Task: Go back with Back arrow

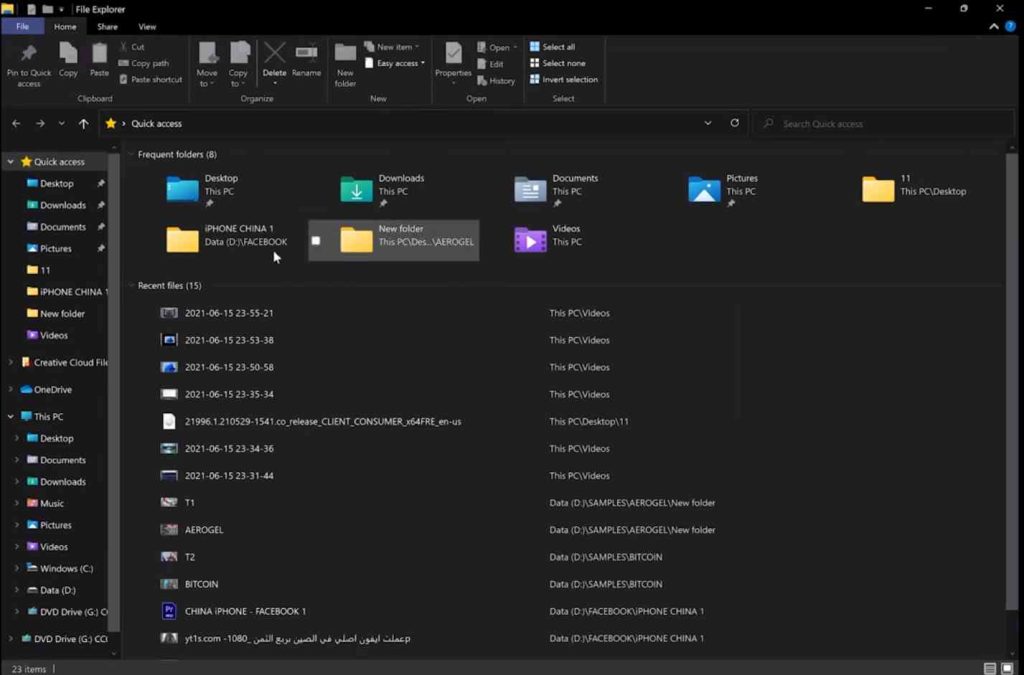Action: (16, 123)
